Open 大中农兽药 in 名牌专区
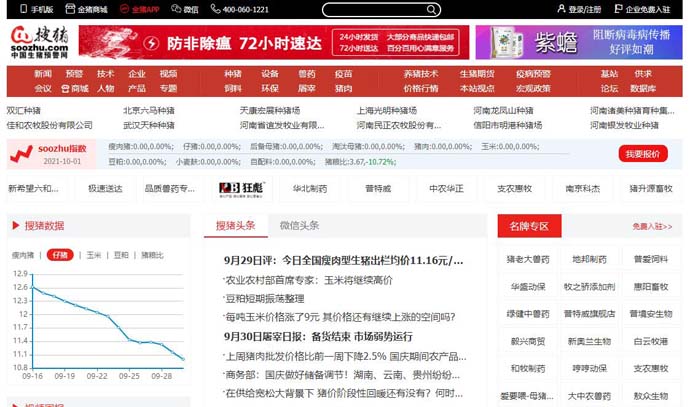Image resolution: width=690 pixels, height=407 pixels. coord(589,396)
